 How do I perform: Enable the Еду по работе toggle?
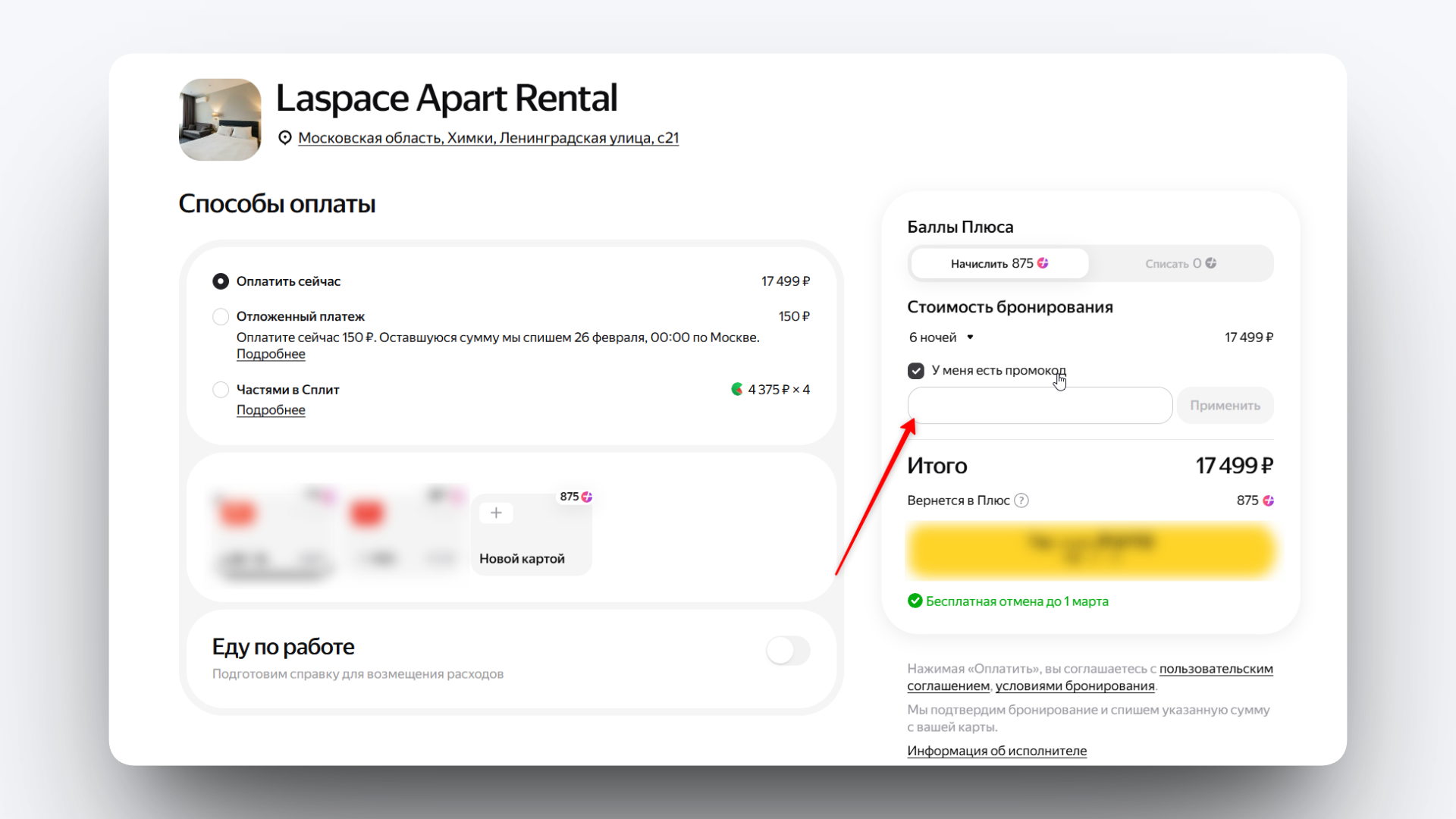788,651
